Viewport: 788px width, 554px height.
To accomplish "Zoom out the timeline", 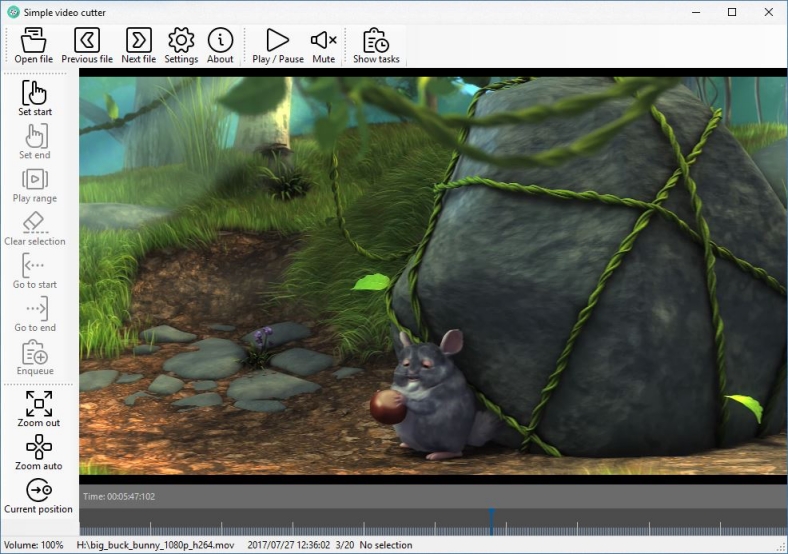I will pos(38,405).
